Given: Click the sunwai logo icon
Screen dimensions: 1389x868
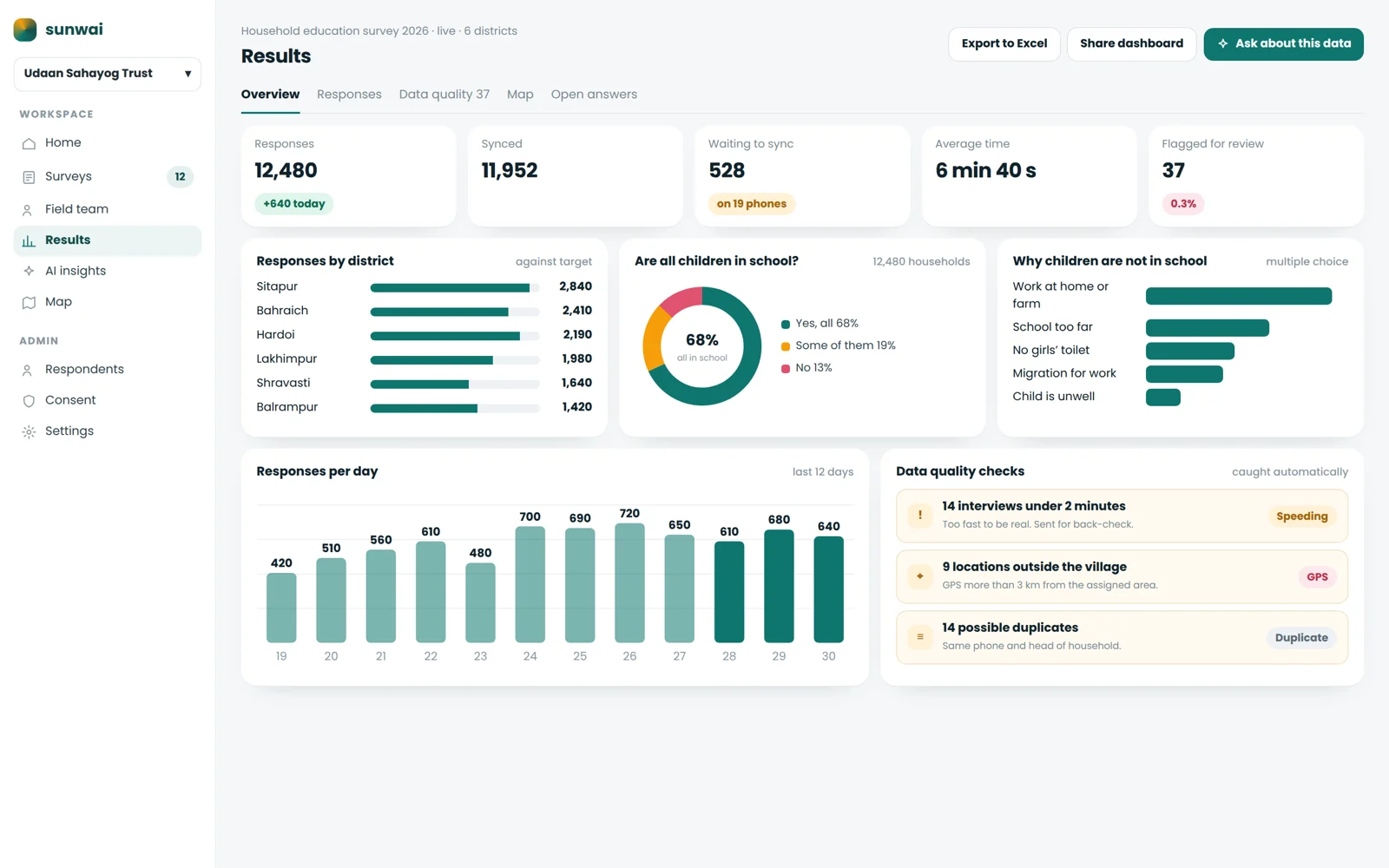Looking at the screenshot, I should pyautogui.click(x=25, y=30).
